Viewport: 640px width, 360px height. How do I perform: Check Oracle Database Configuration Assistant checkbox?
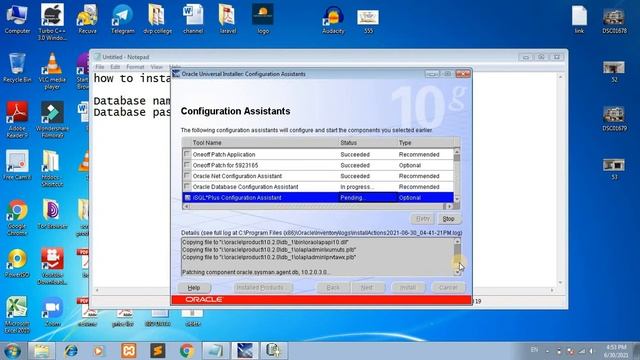(x=187, y=187)
